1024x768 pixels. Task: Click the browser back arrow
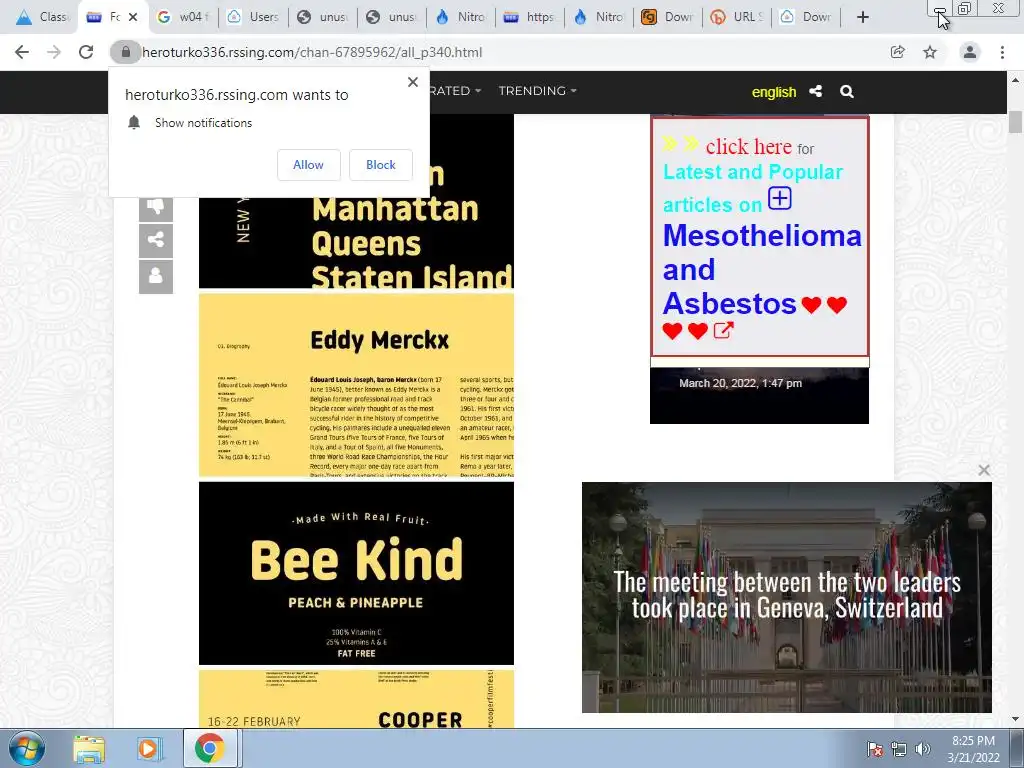[x=22, y=52]
